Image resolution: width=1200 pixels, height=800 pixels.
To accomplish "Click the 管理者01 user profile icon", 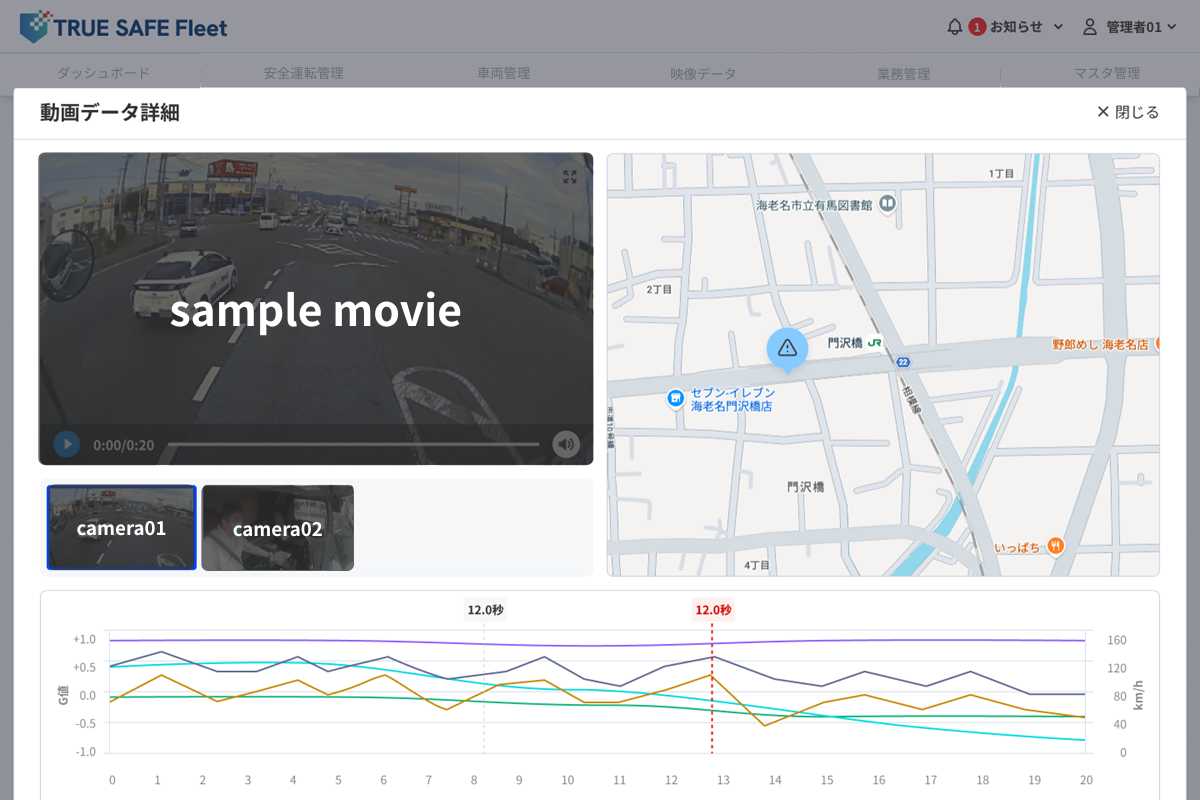I will (x=1090, y=27).
